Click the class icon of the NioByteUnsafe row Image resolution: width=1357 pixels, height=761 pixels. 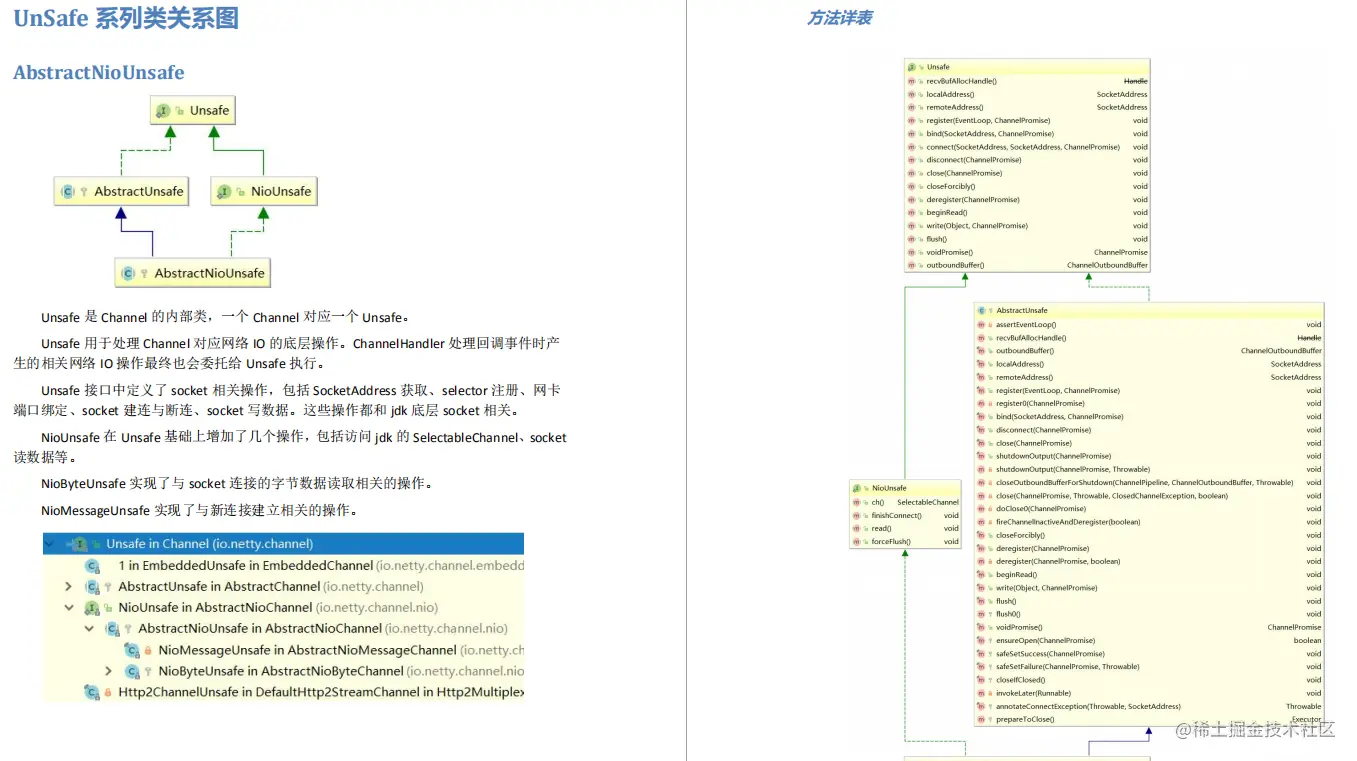pos(132,671)
